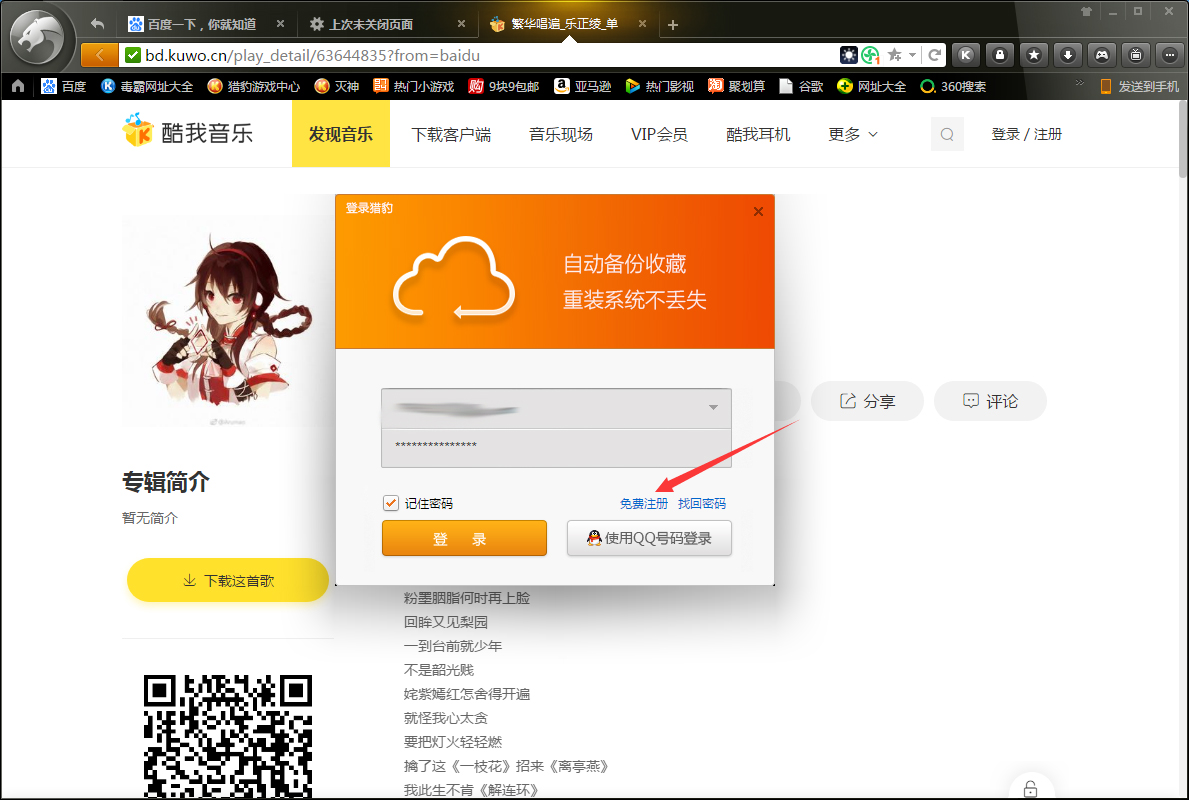Open the three-dots more toolbar button
Screen dimensions: 1189x800
(x=1170, y=55)
